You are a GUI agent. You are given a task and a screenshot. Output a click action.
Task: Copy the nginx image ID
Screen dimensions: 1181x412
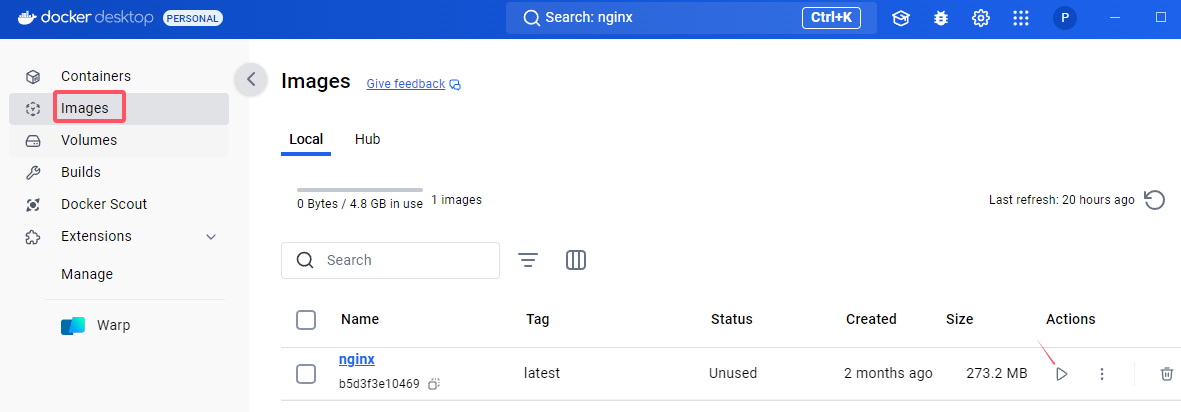coord(434,384)
